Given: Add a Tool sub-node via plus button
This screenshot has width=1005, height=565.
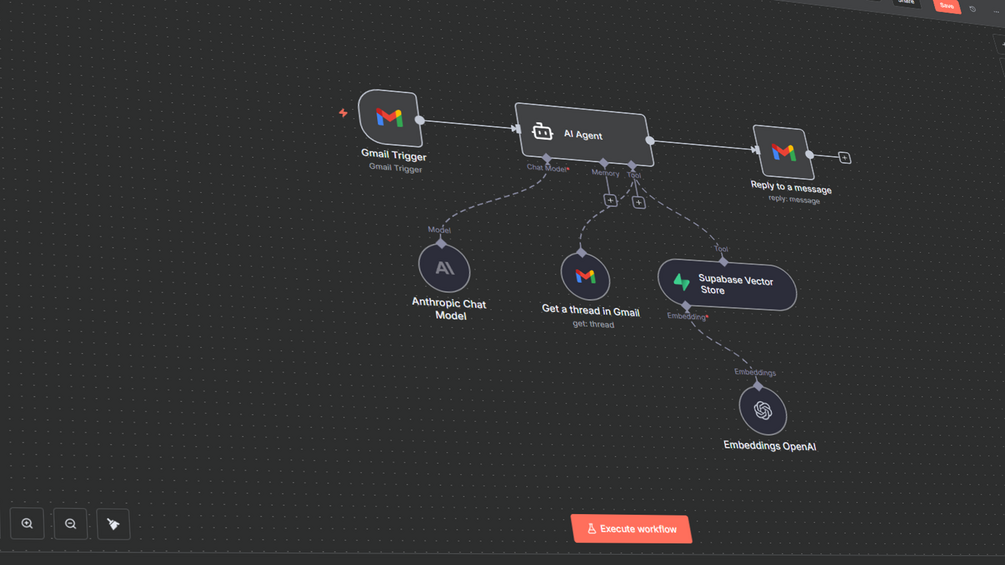Looking at the screenshot, I should pos(638,202).
